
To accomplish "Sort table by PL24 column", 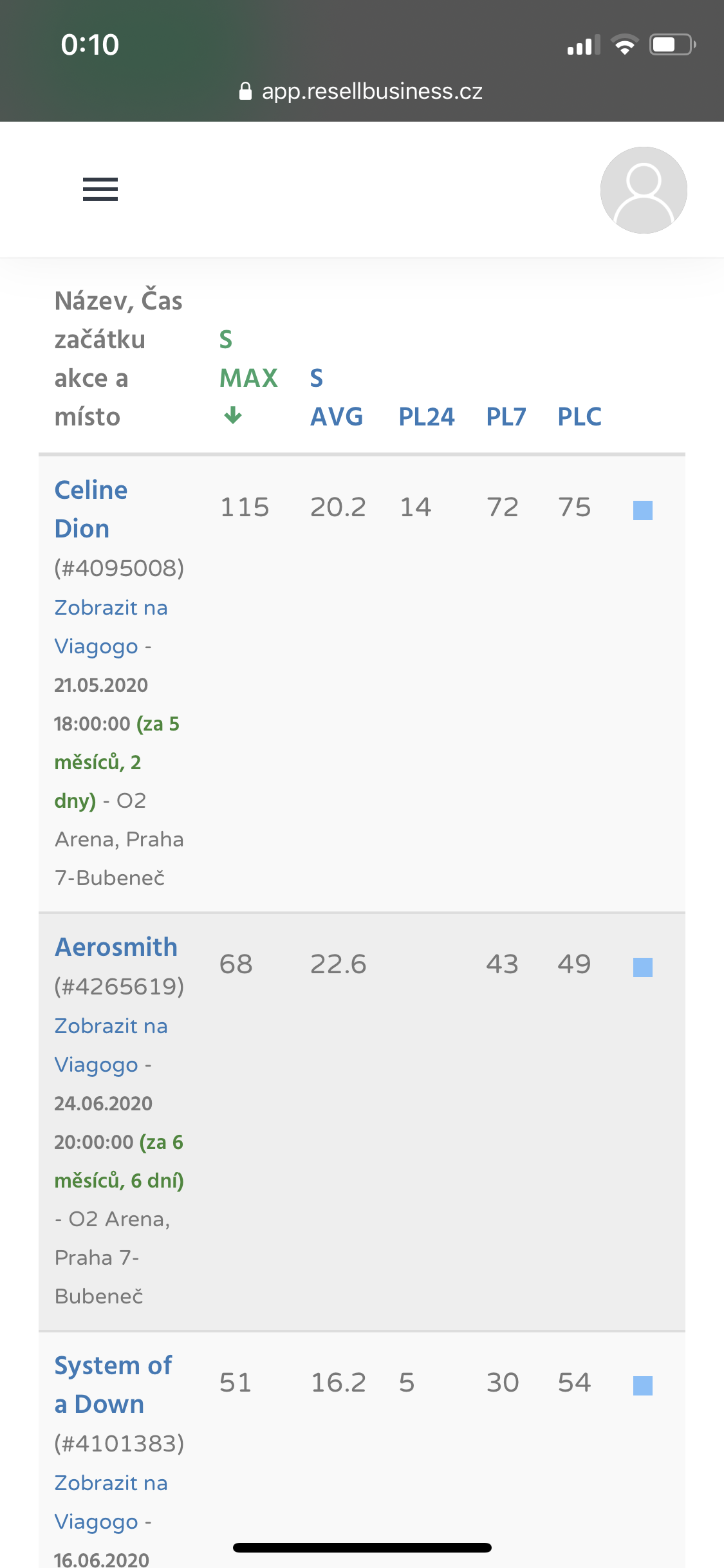I will pos(427,416).
